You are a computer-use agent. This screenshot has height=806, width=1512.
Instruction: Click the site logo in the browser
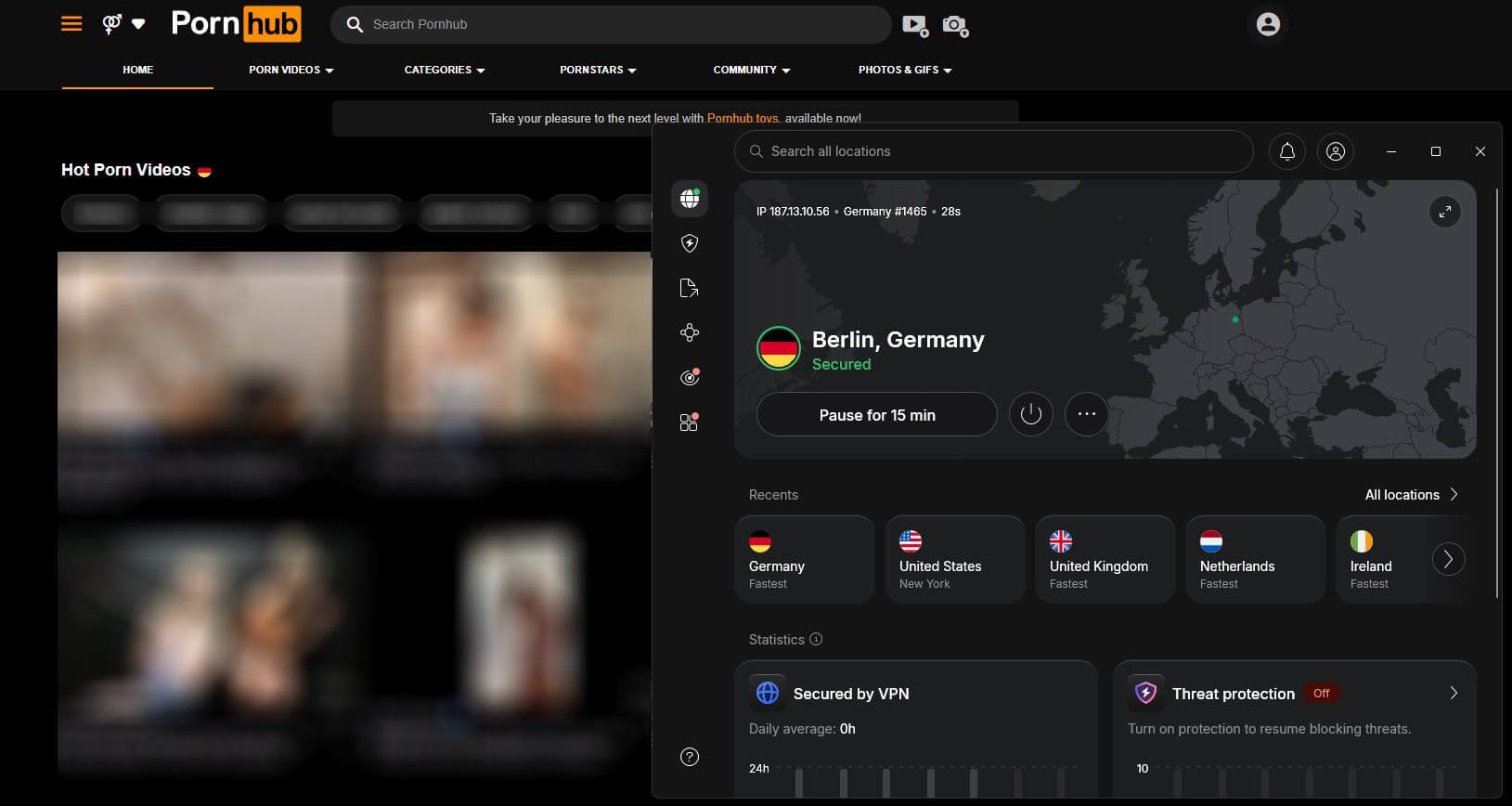(236, 24)
